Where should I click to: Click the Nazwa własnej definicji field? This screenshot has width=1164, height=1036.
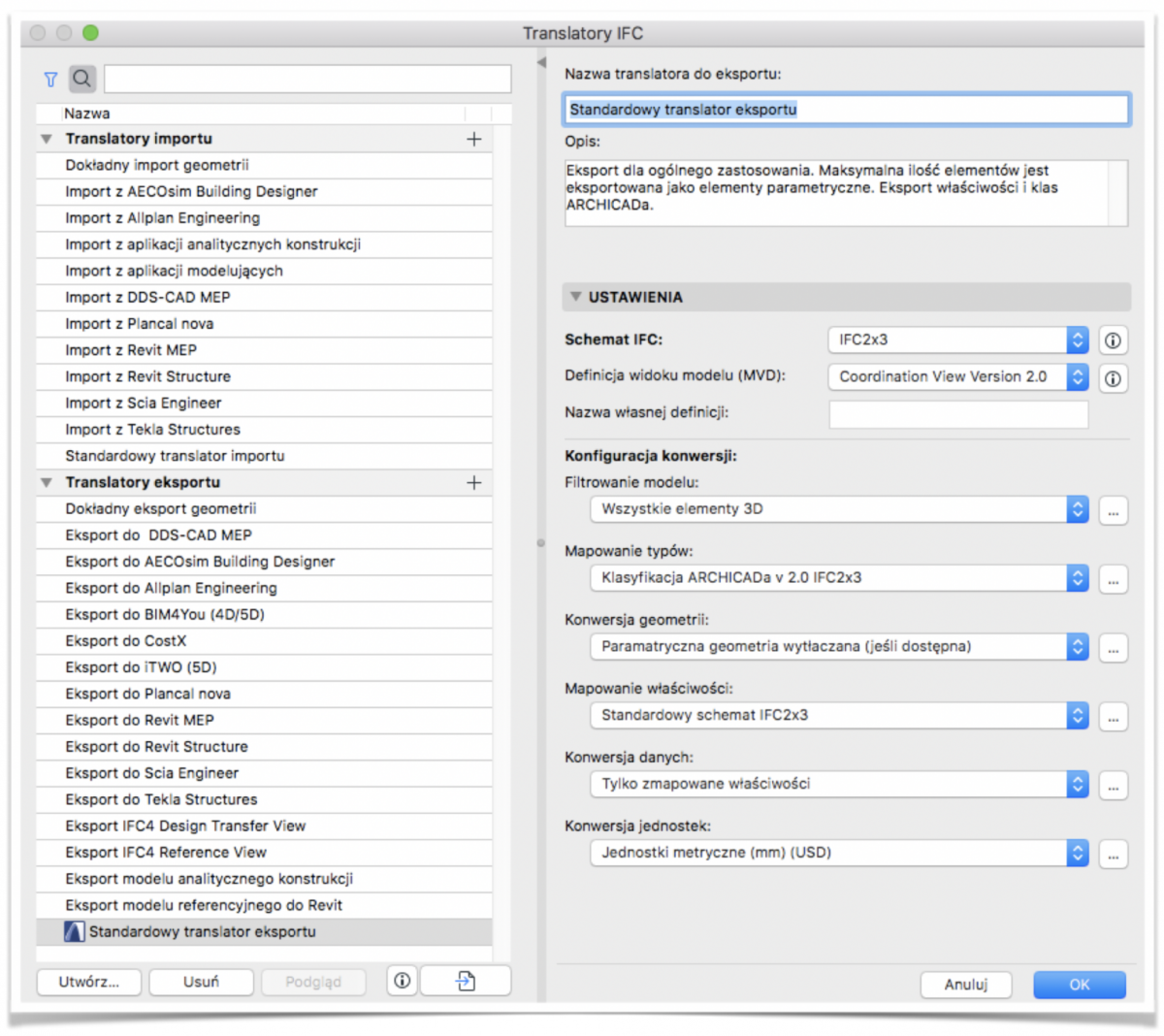[957, 414]
